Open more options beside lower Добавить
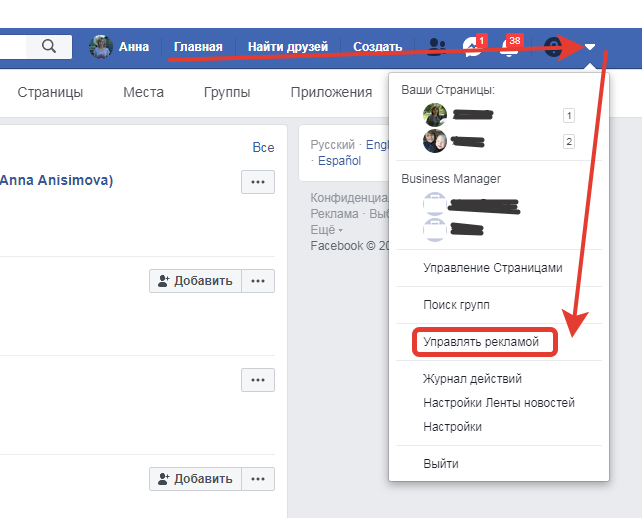This screenshot has height=518, width=642. [x=258, y=479]
